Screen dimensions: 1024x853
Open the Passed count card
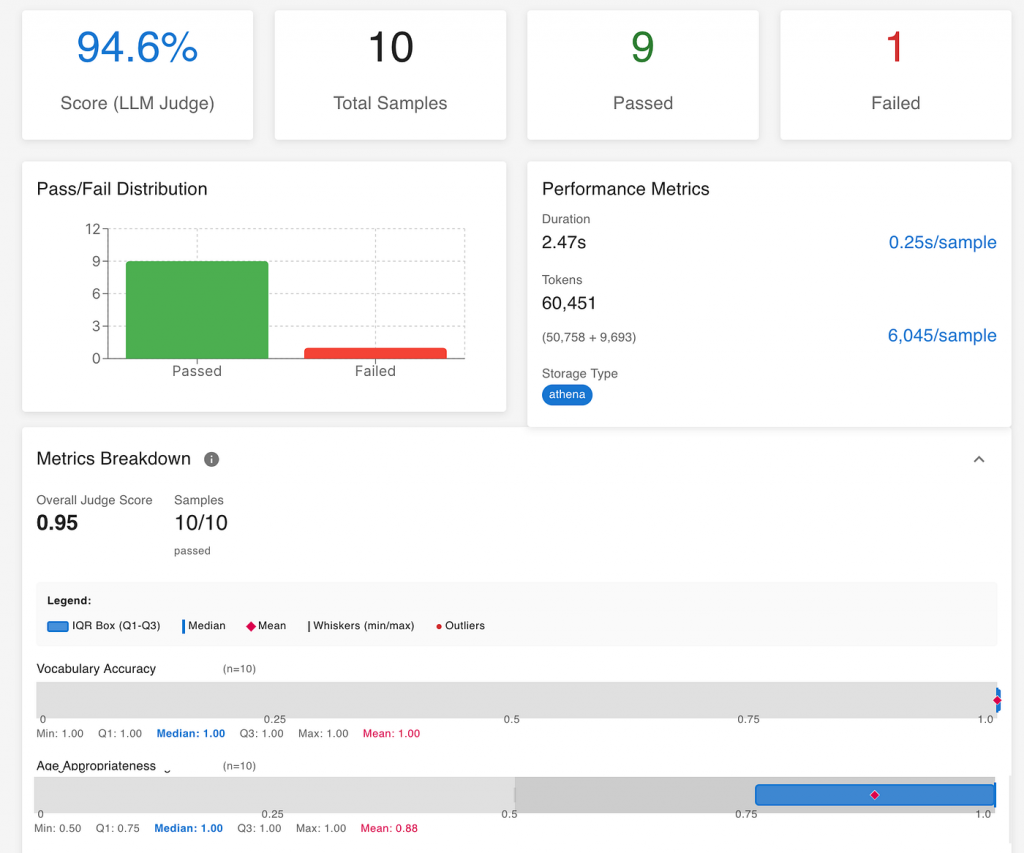pyautogui.click(x=643, y=75)
